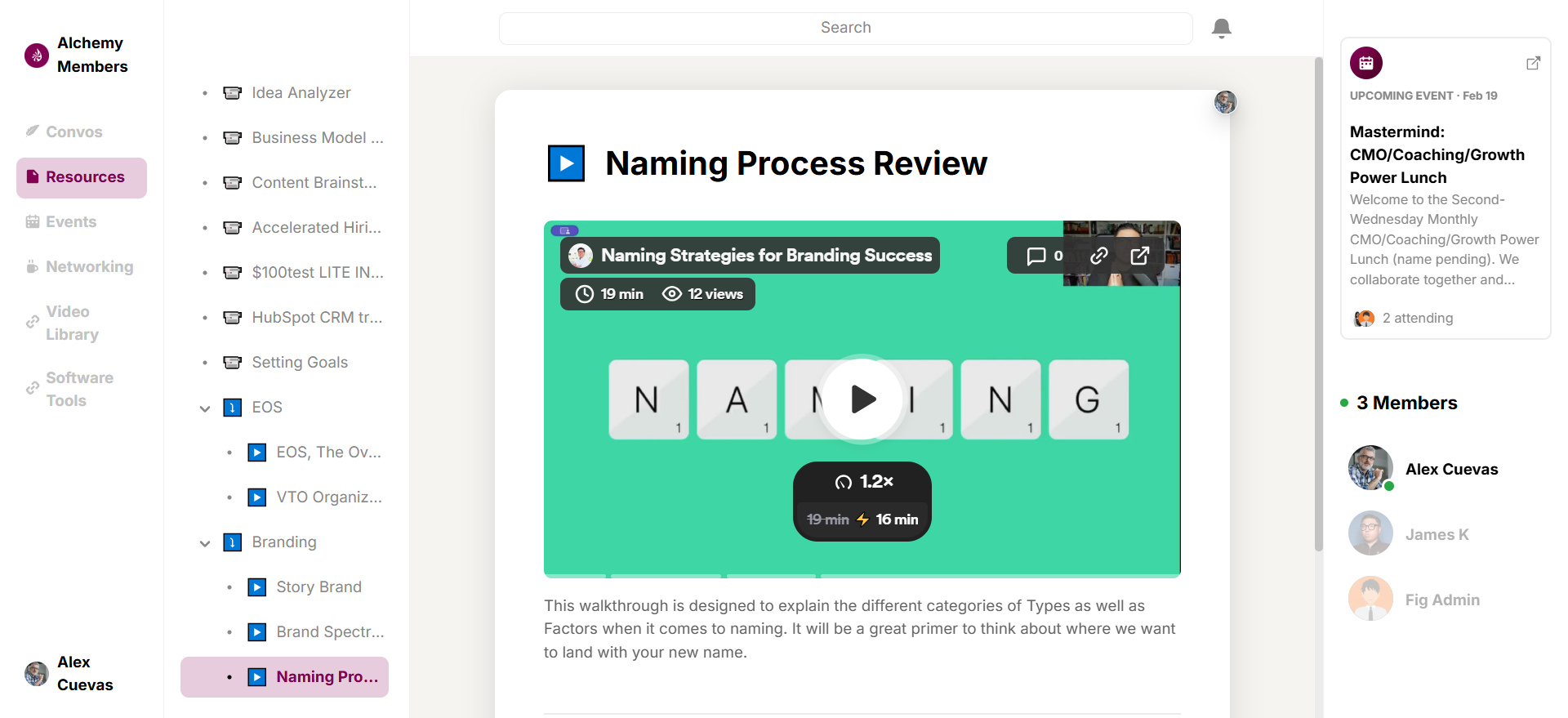Click the video progress bar
The image size is (1568, 718).
862,575
